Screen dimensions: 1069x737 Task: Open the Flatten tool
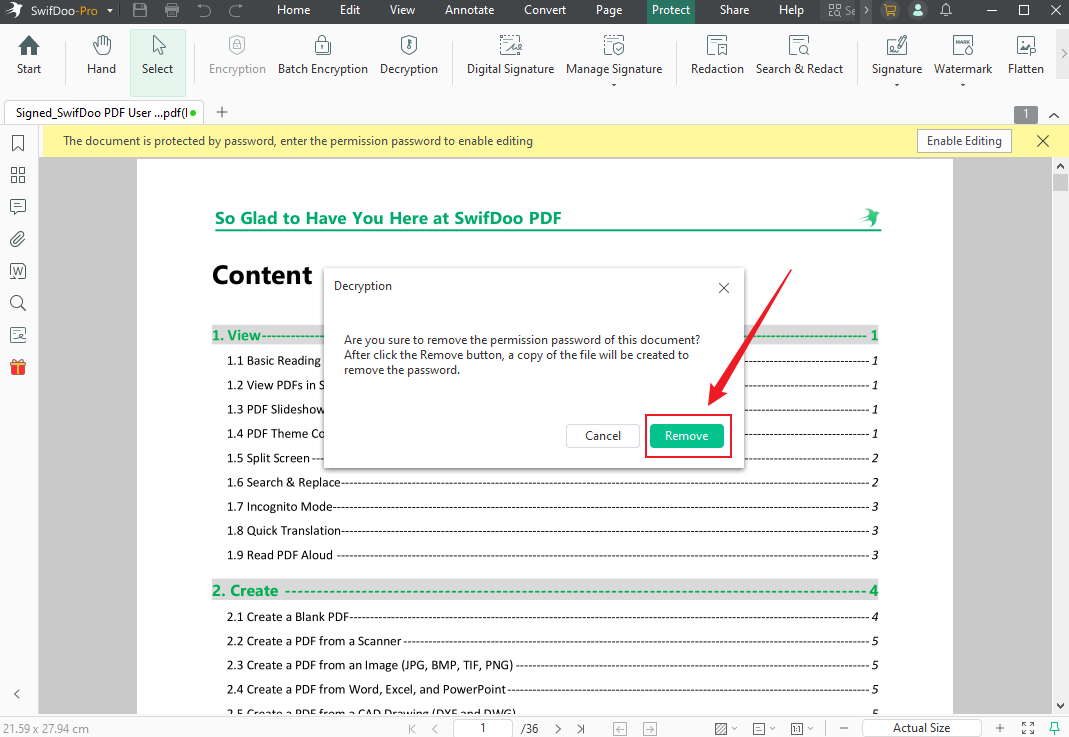click(x=1025, y=54)
